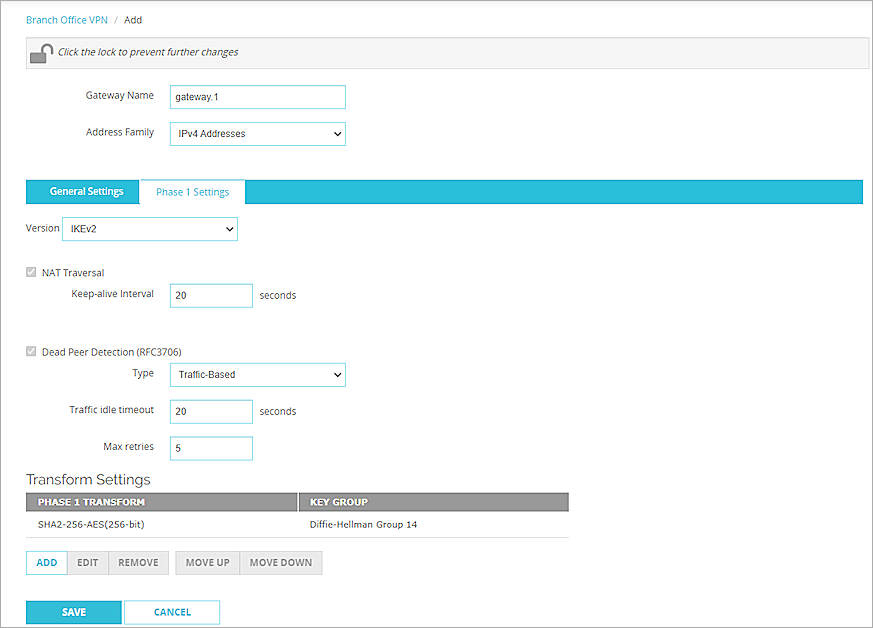This screenshot has width=873, height=628.
Task: Select the Phase 1 Settings tab
Action: coord(192,191)
